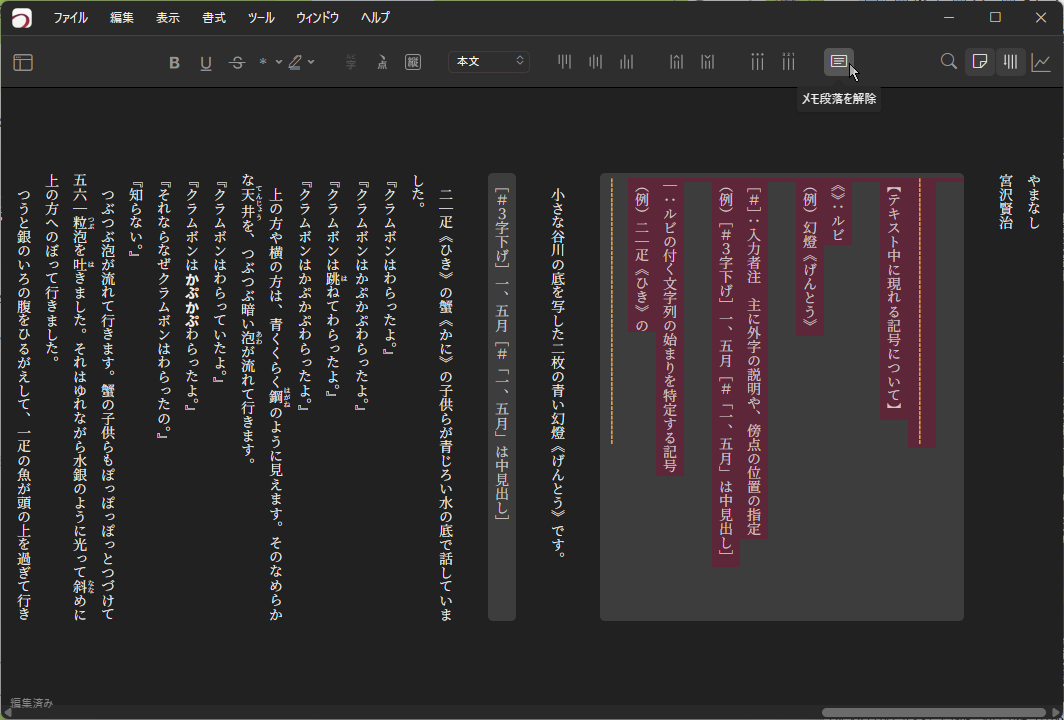Open search with the magnifier icon
The height and width of the screenshot is (720, 1064).
pyautogui.click(x=949, y=62)
